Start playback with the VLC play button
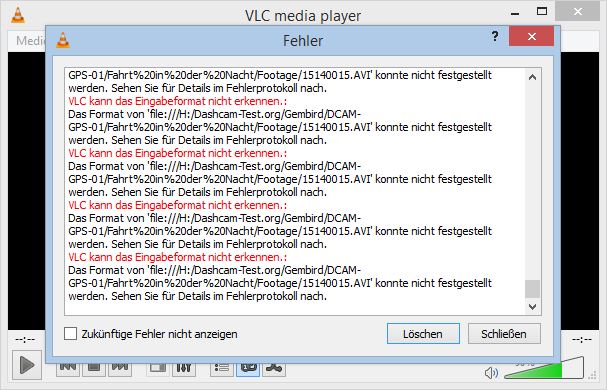 click(27, 365)
